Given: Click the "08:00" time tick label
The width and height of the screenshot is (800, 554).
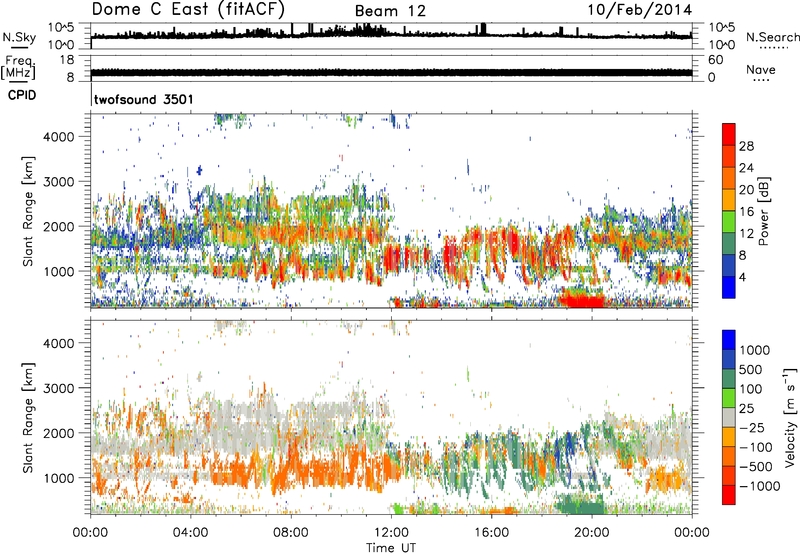Looking at the screenshot, I should pyautogui.click(x=291, y=533).
